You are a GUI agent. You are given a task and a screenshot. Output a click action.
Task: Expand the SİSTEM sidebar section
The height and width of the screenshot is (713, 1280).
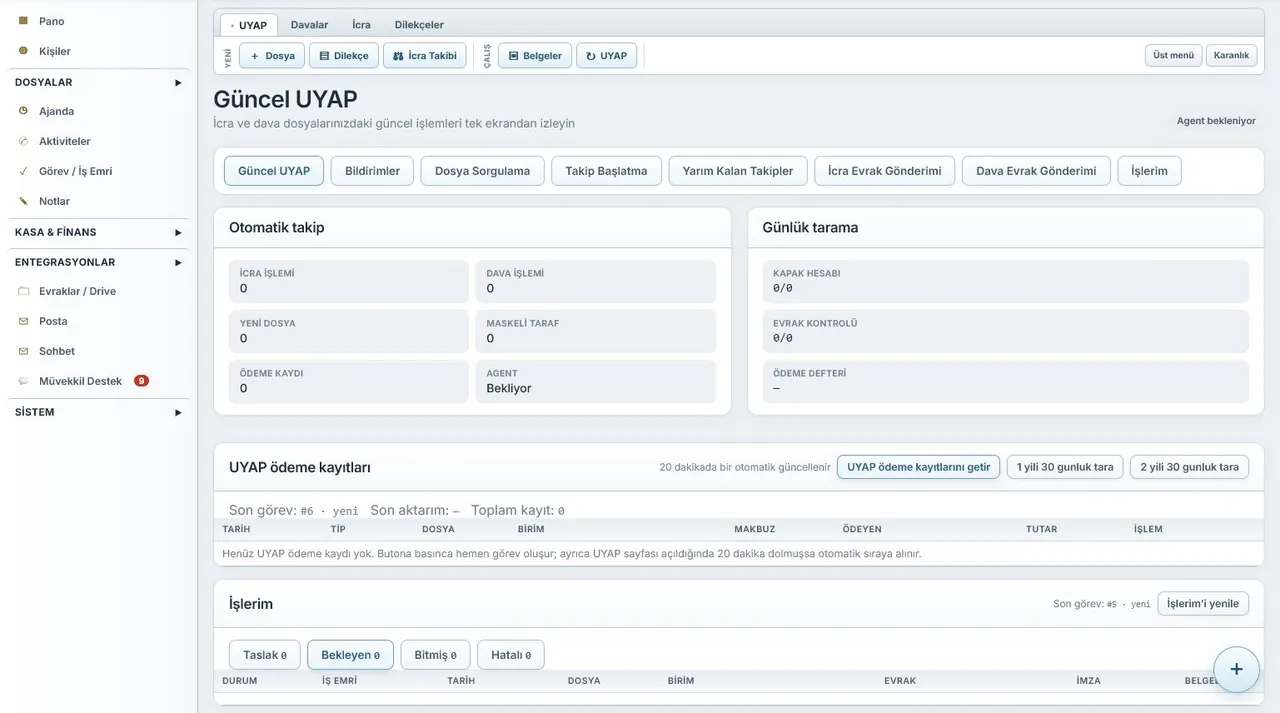click(98, 412)
